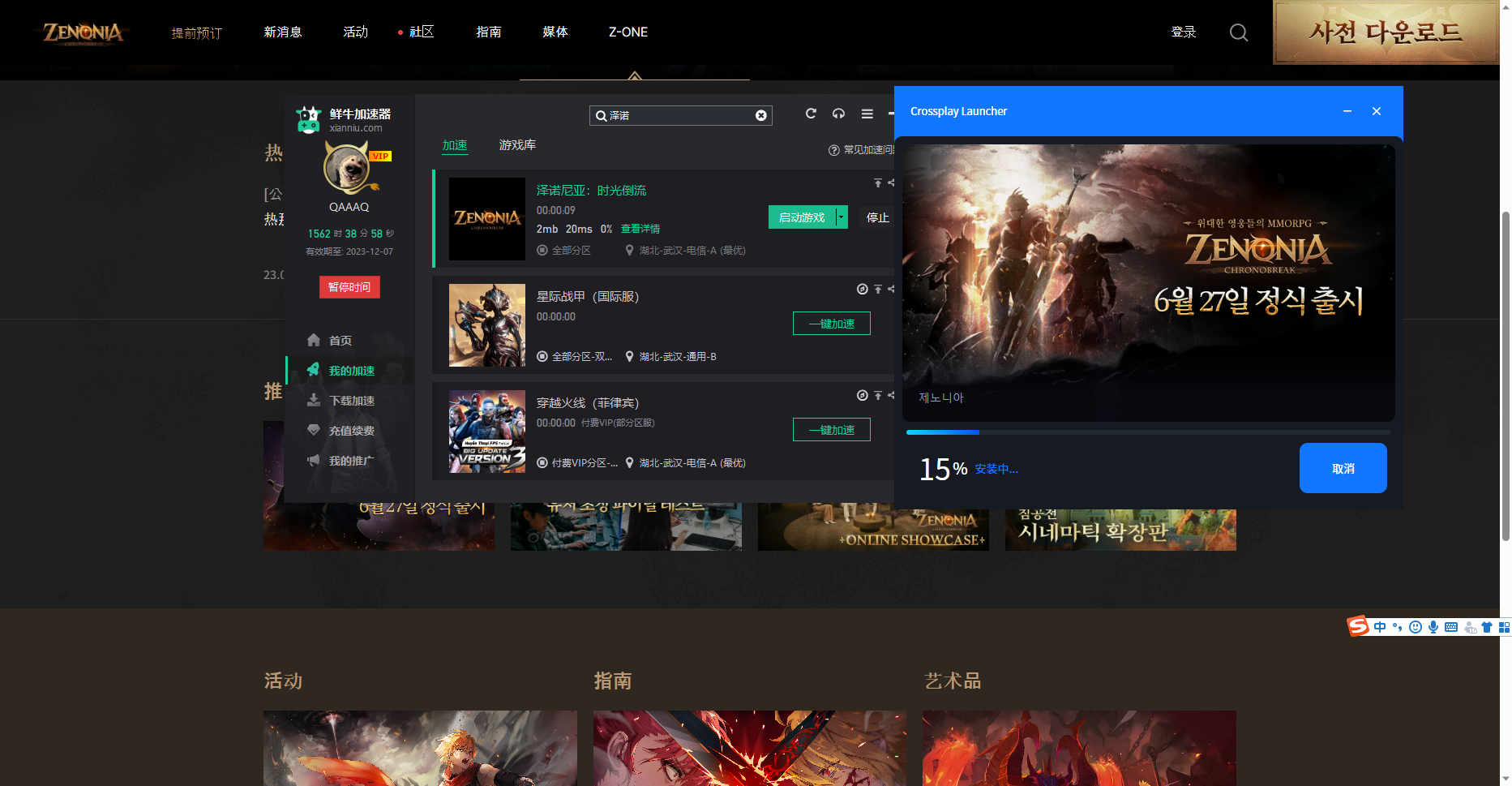Click compass icon on 星际战甲 row
The width and height of the screenshot is (1512, 786).
point(863,289)
